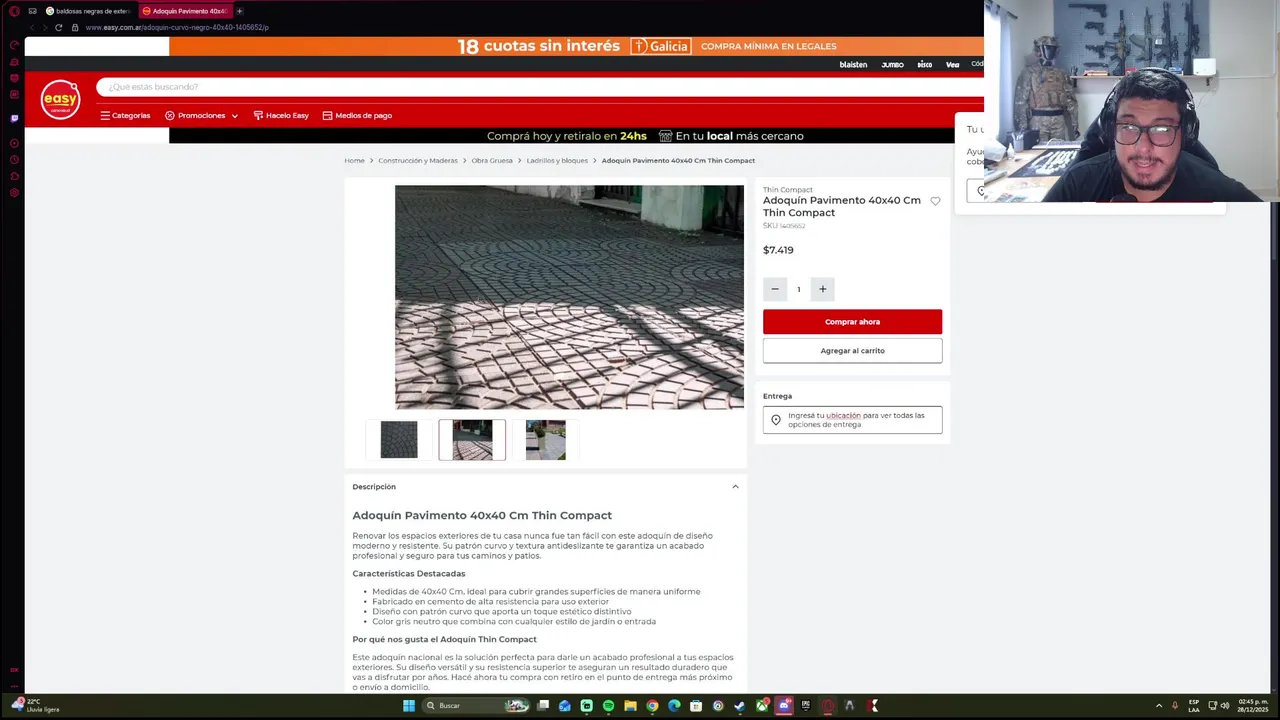Open File Explorer from the taskbar
1280x720 pixels.
(x=630, y=706)
